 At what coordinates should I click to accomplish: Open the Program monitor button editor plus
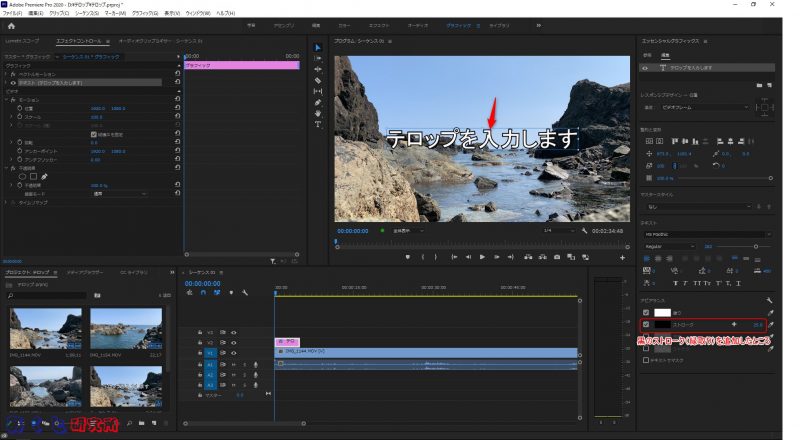coord(622,258)
